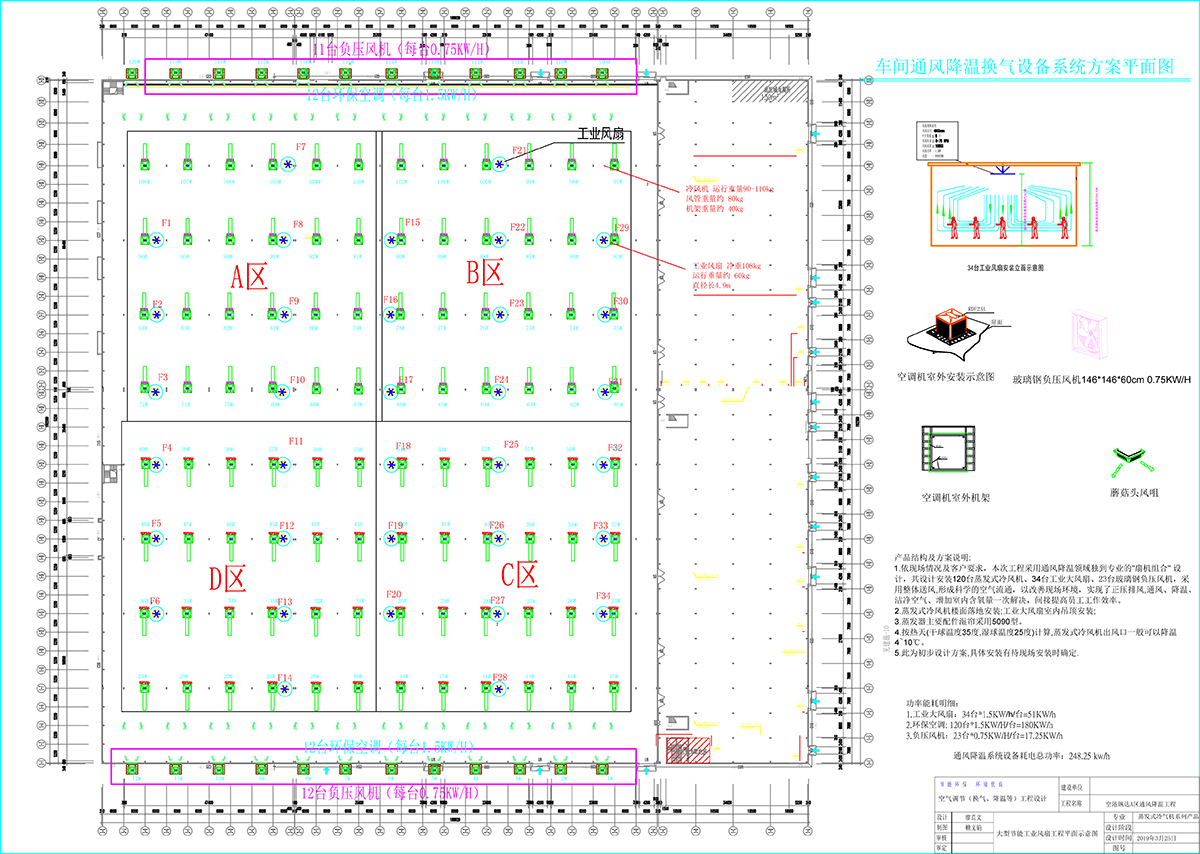Select the fan symbol beside F34
Image resolution: width=1200 pixels, height=854 pixels.
603,614
